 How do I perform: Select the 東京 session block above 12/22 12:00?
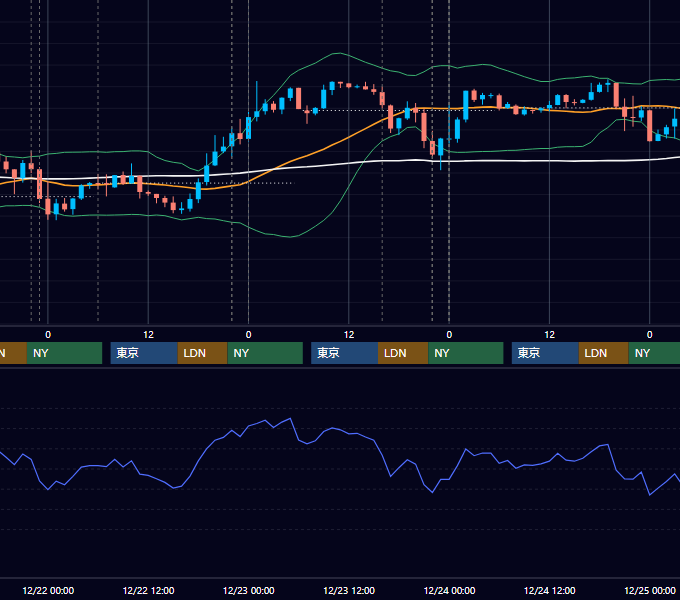tap(144, 353)
